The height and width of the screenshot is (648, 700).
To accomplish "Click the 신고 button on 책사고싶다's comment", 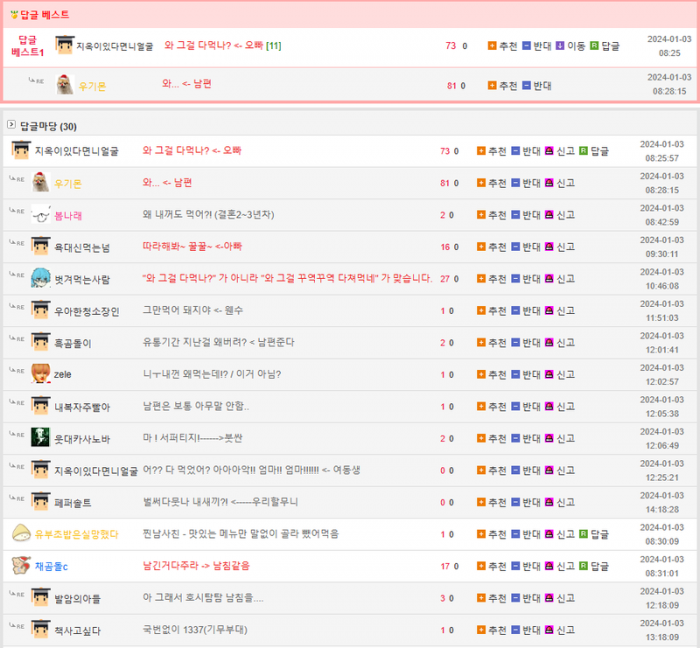I will pyautogui.click(x=549, y=630).
